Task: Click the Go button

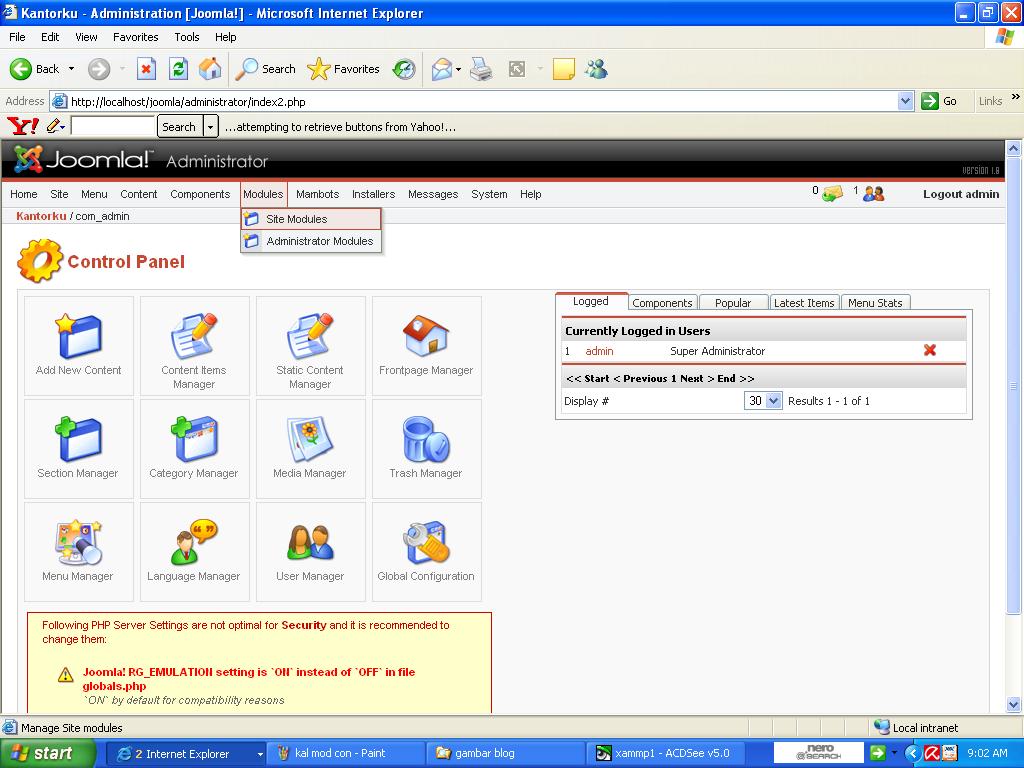Action: (939, 101)
